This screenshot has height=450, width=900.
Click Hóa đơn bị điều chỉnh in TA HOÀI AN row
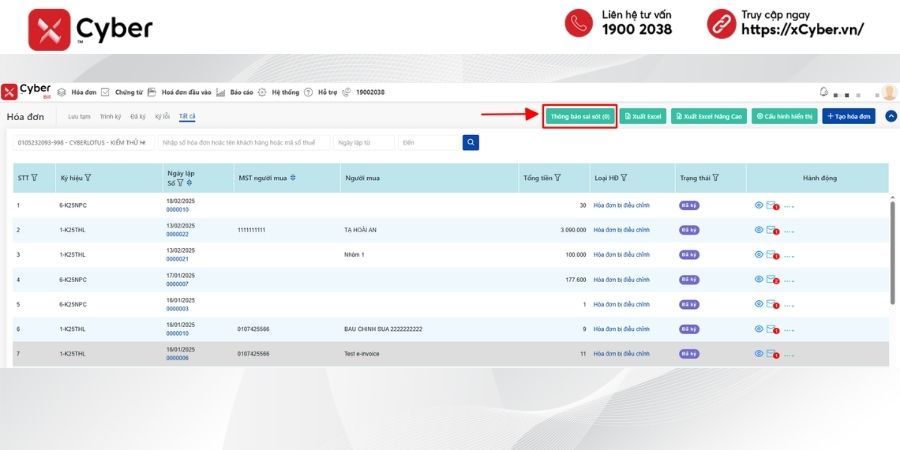pos(622,230)
